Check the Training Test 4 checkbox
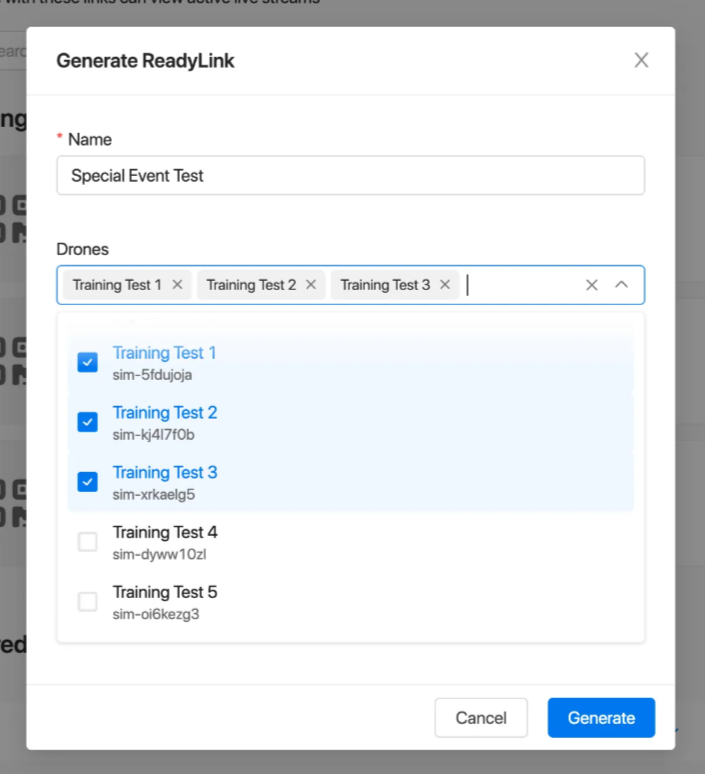 [x=88, y=542]
